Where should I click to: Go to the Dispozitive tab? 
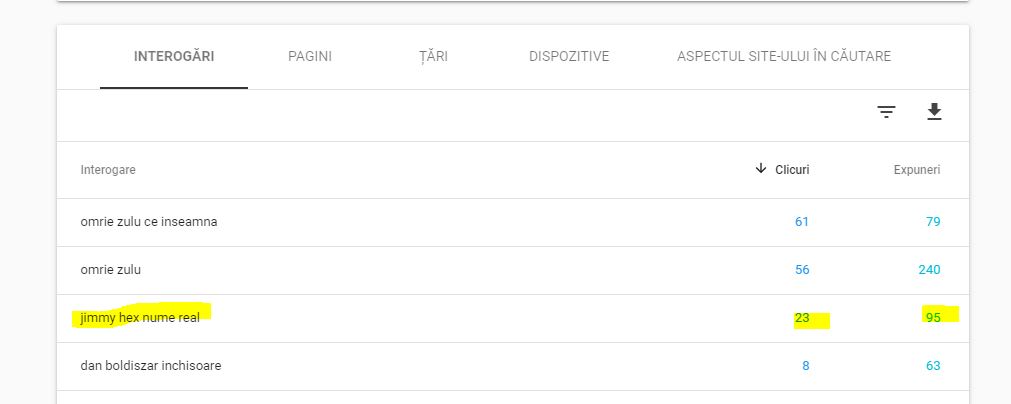[569, 57]
